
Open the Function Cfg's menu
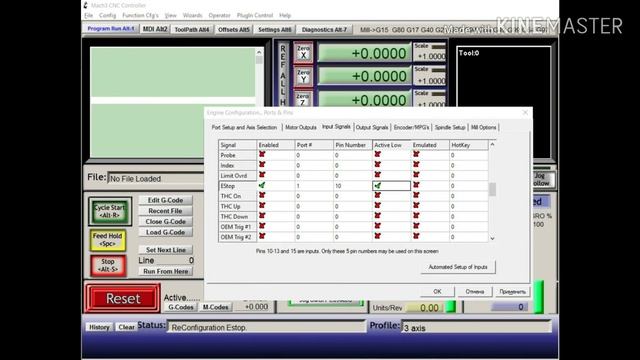(x=140, y=15)
